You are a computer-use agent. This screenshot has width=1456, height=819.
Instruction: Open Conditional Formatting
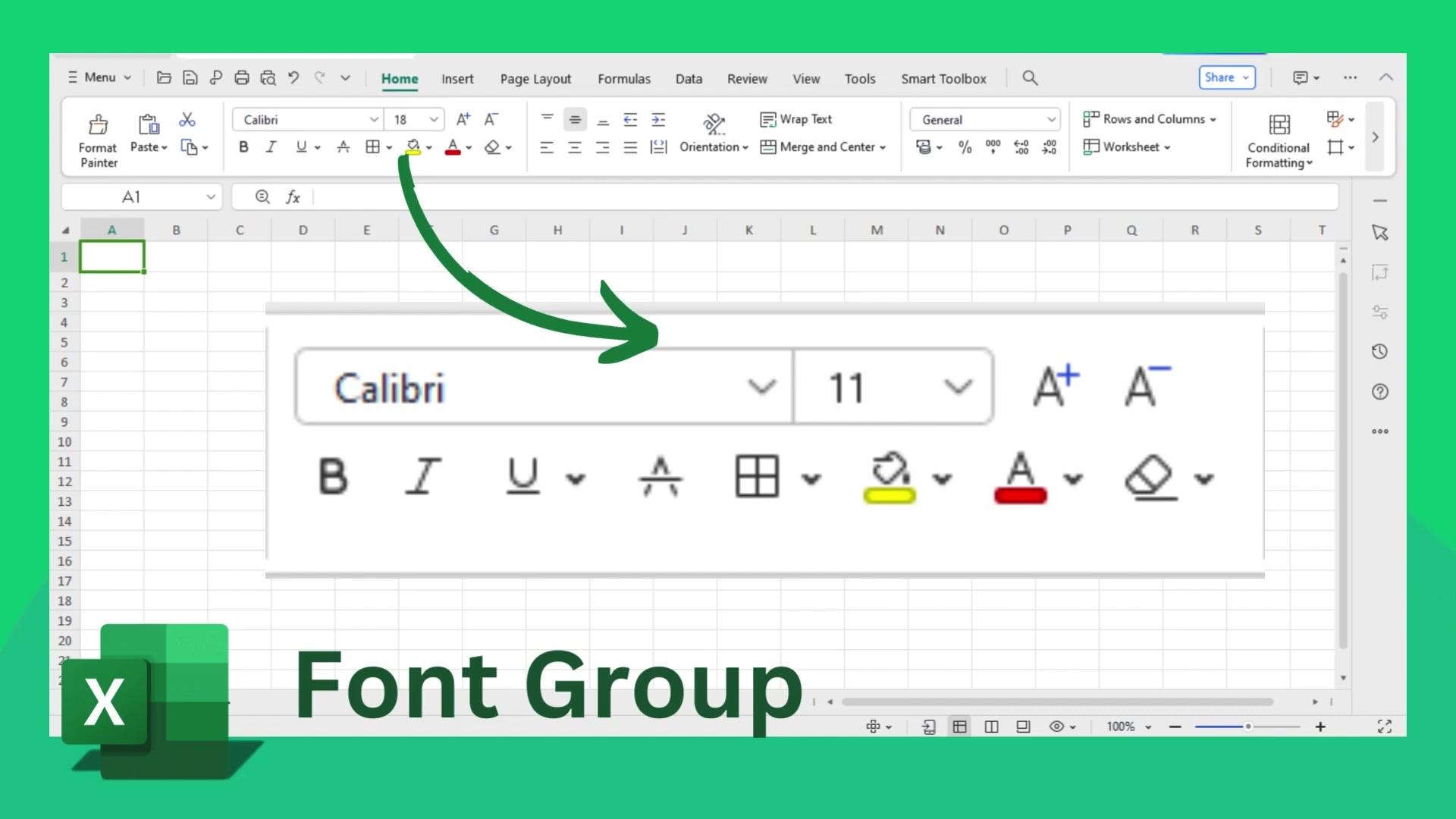[x=1278, y=138]
